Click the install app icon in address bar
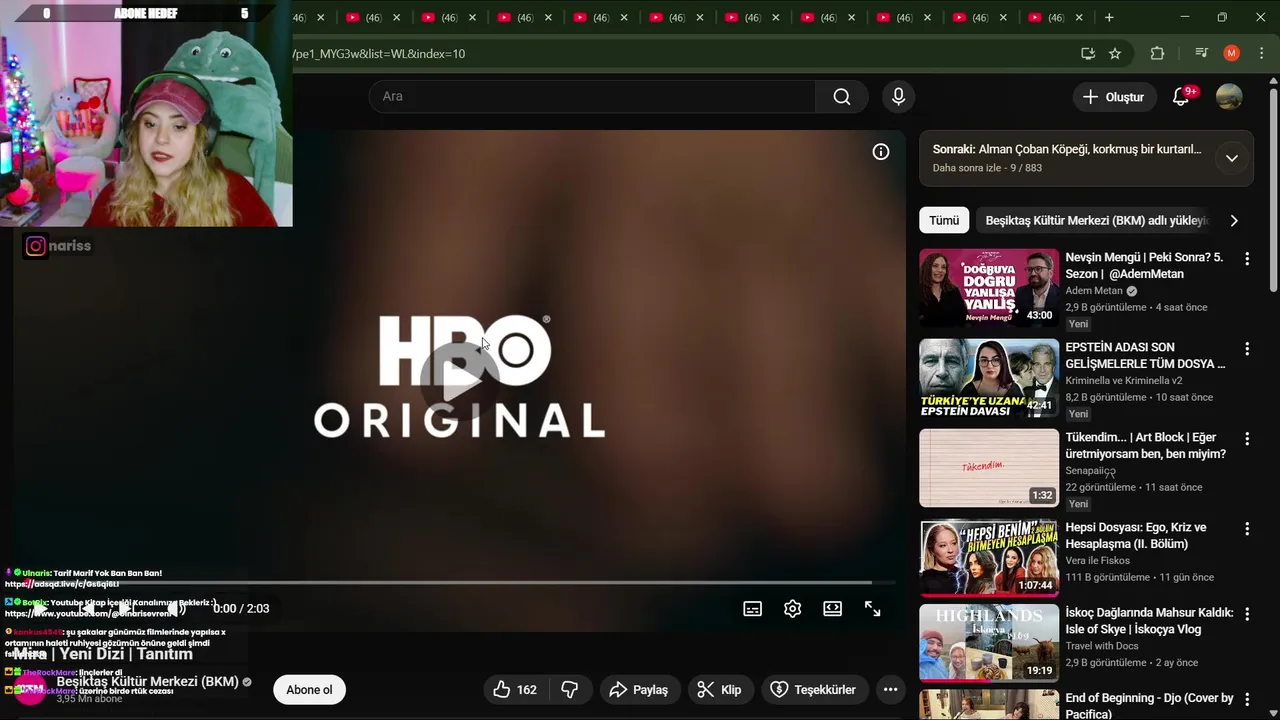1280x720 pixels. [1088, 54]
